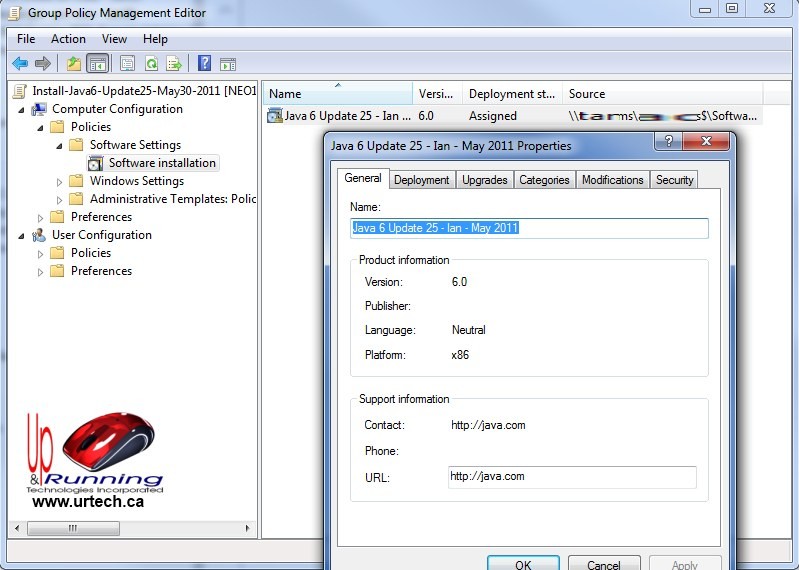This screenshot has height=570, width=799.
Task: Expand Policies under User Configuration
Action: 41,254
